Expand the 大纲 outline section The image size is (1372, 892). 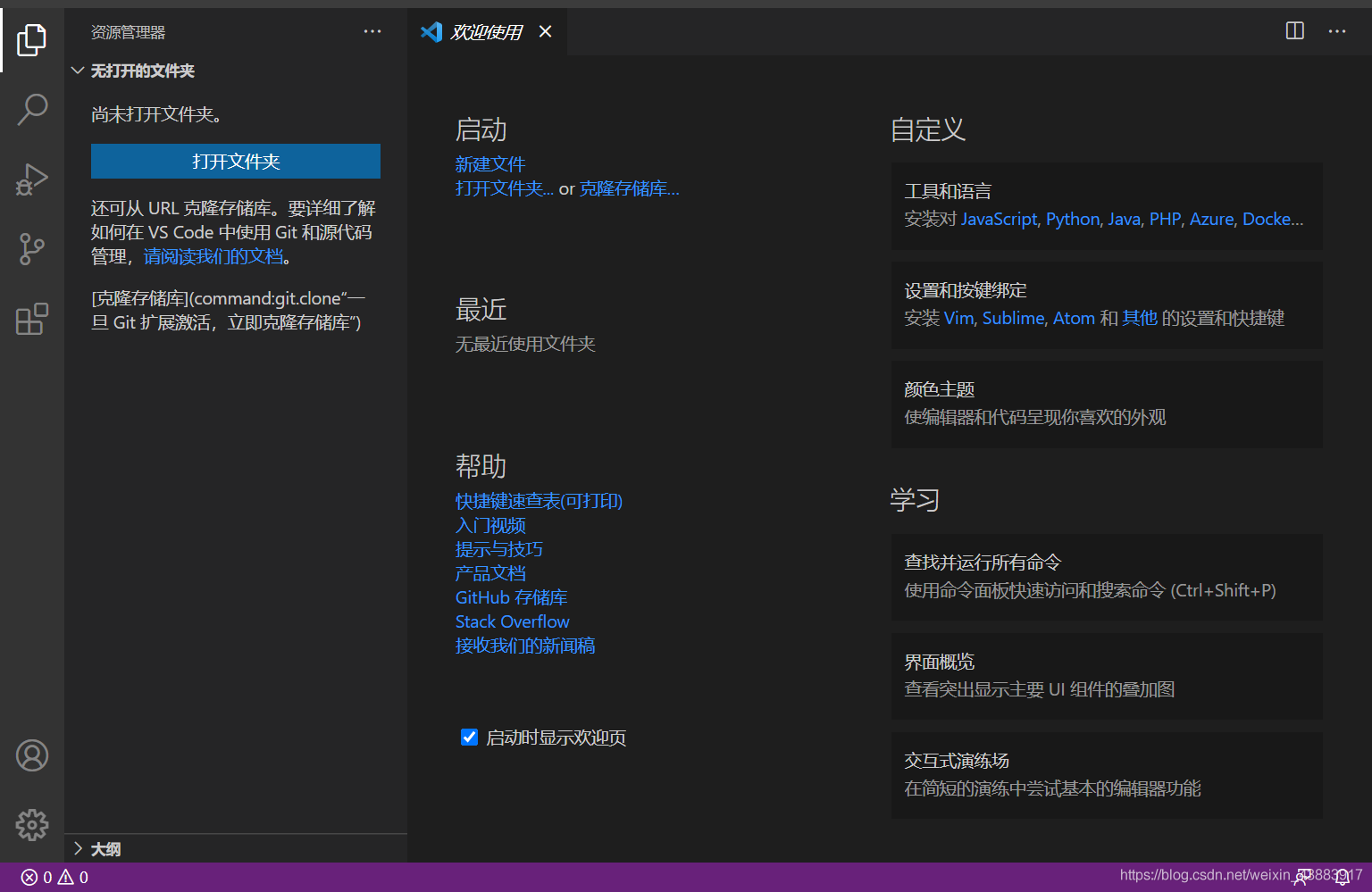(x=79, y=849)
